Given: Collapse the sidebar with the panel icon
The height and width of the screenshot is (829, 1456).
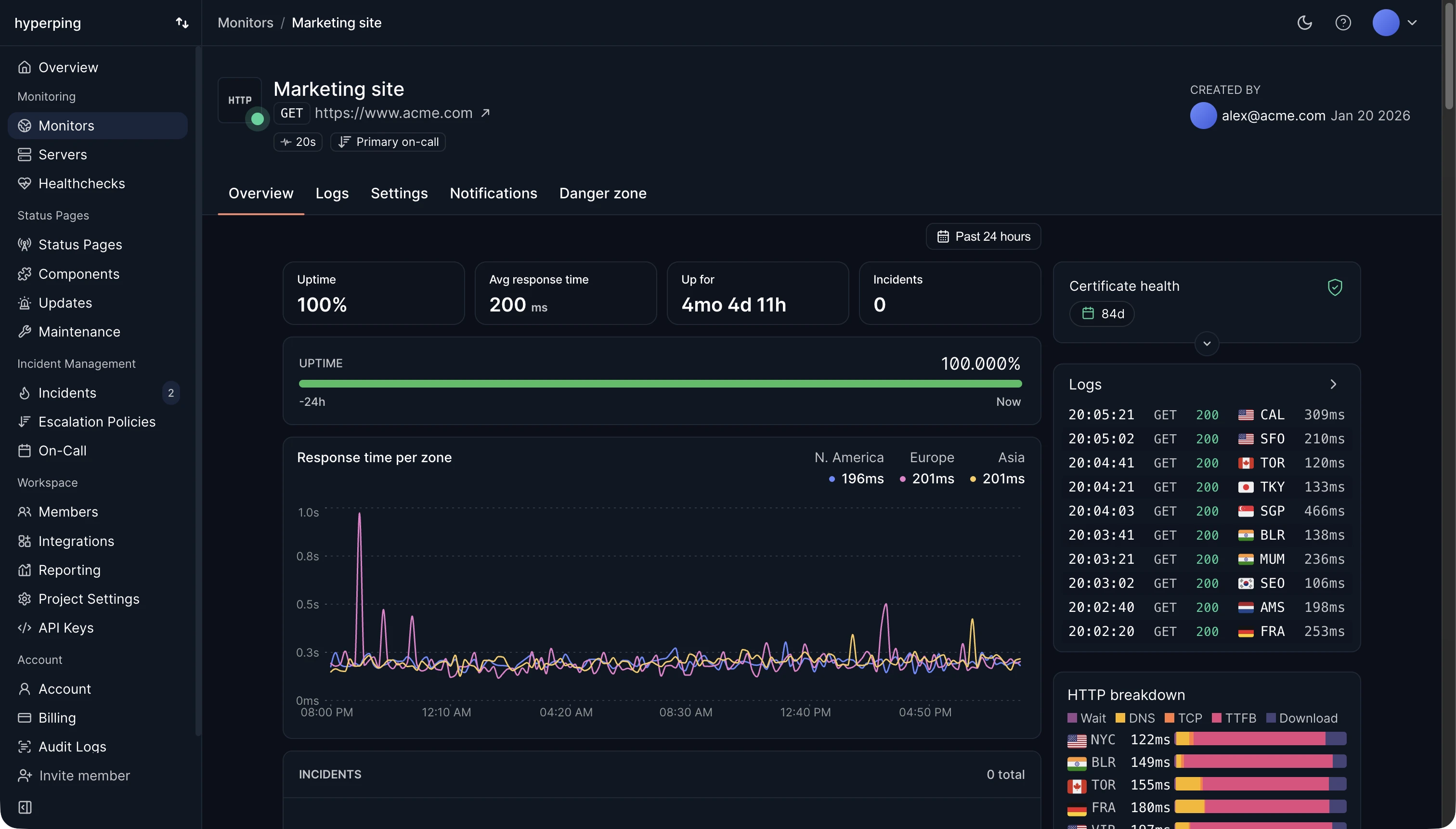Looking at the screenshot, I should 25,807.
